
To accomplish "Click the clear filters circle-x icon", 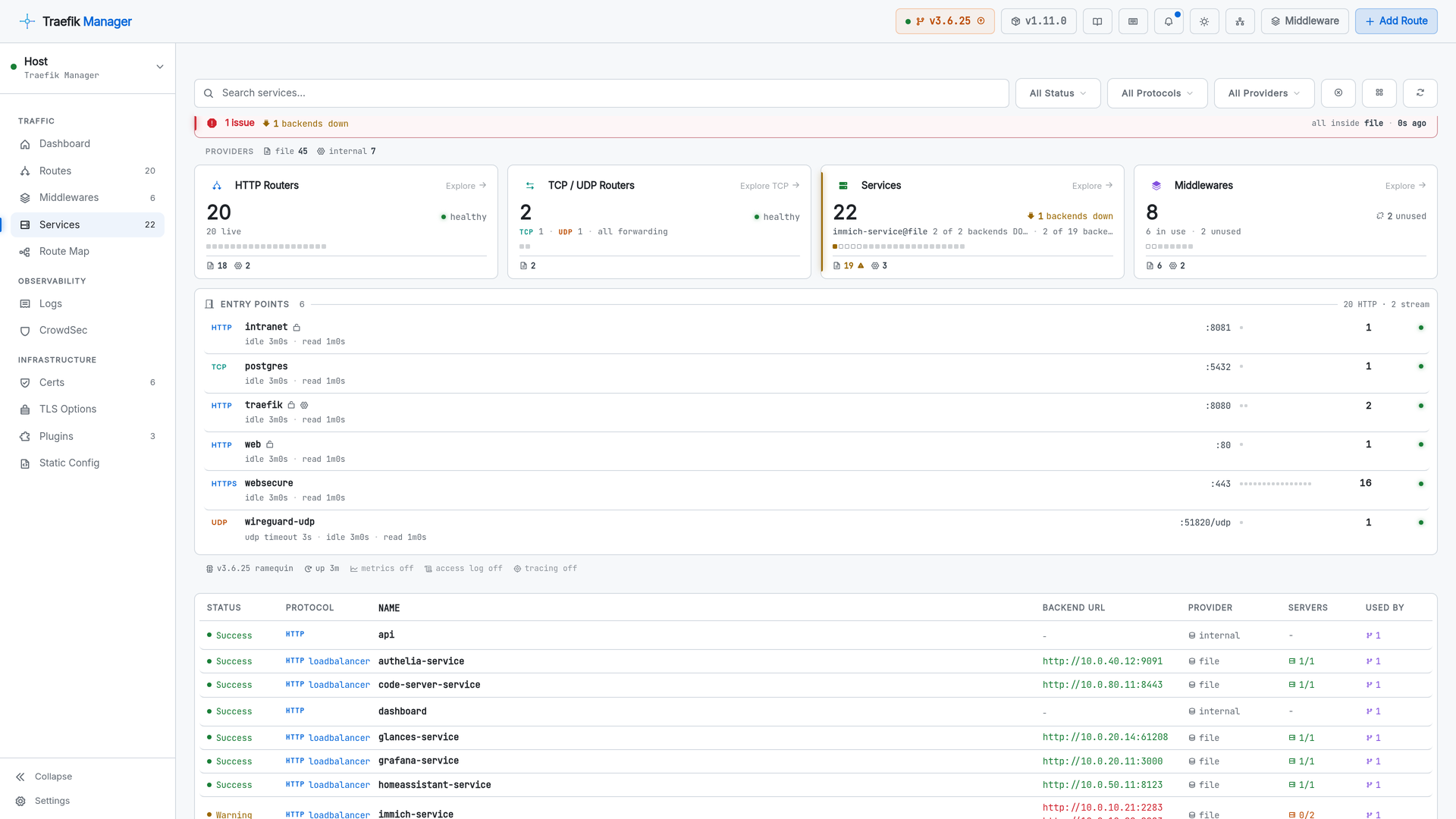I will 1338,93.
